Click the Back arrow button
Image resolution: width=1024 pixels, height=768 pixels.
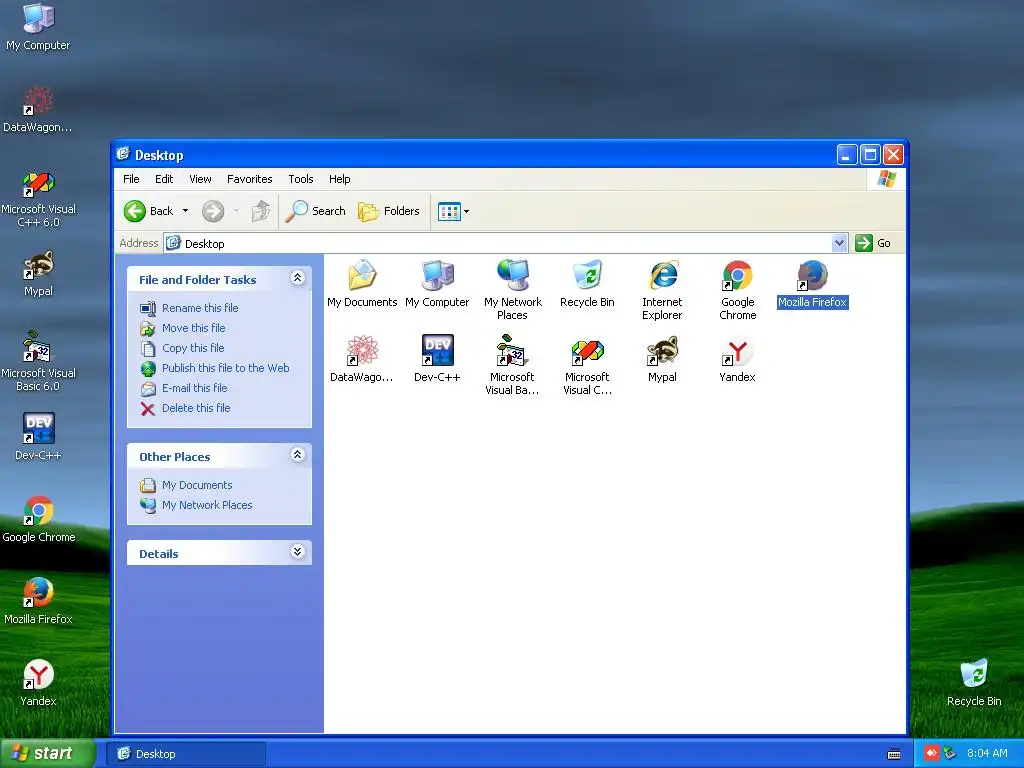point(148,211)
